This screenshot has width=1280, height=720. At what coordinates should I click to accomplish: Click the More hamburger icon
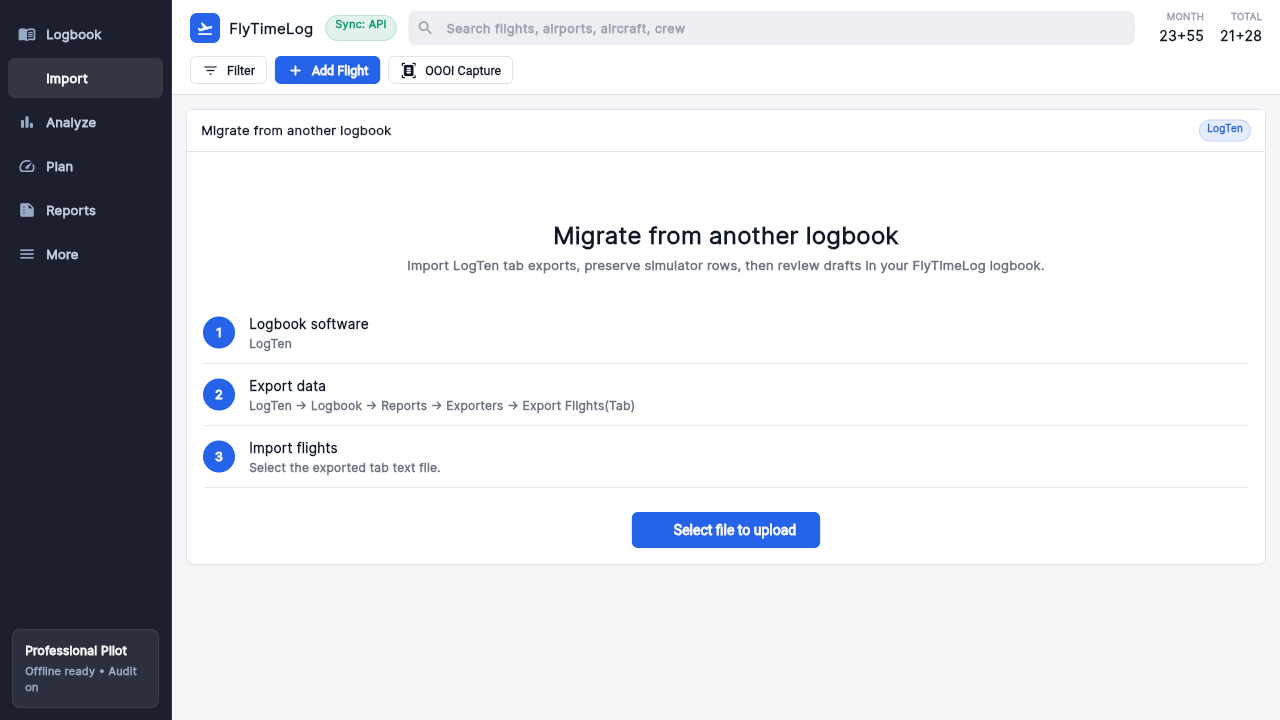point(27,254)
